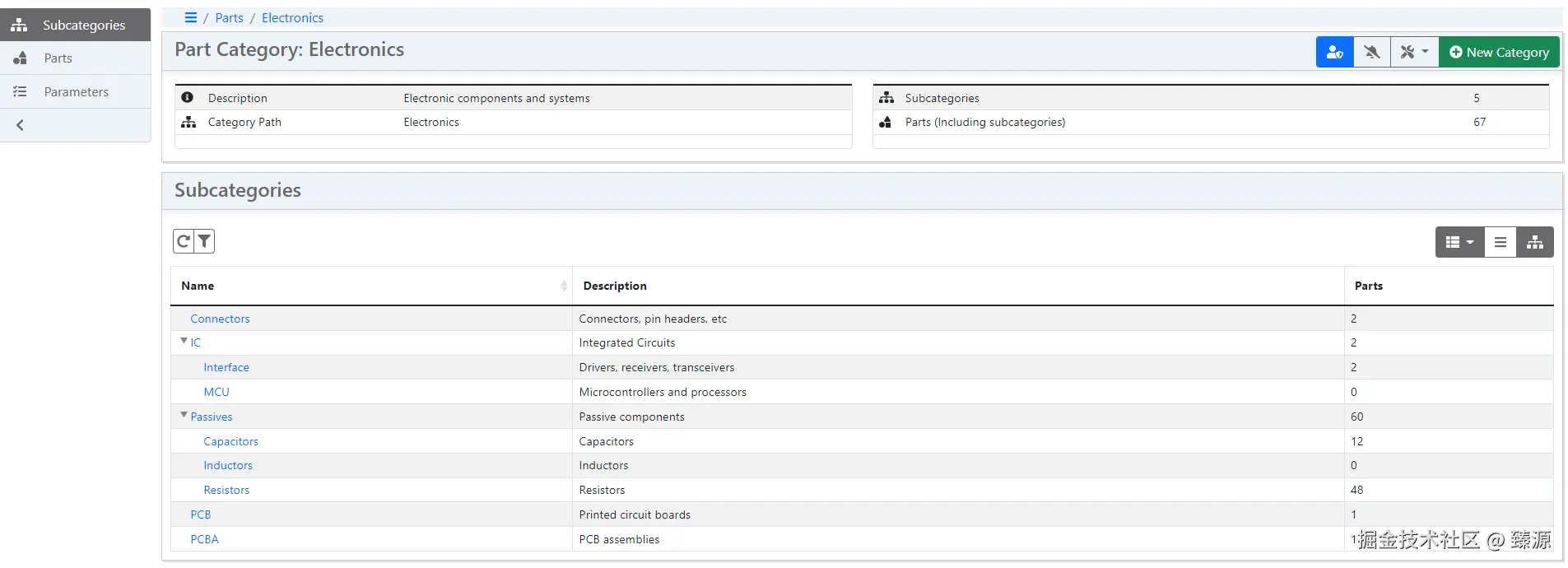Viewport: 1568px width, 568px height.
Task: Toggle category notifications with bell-slash icon
Action: click(1371, 52)
